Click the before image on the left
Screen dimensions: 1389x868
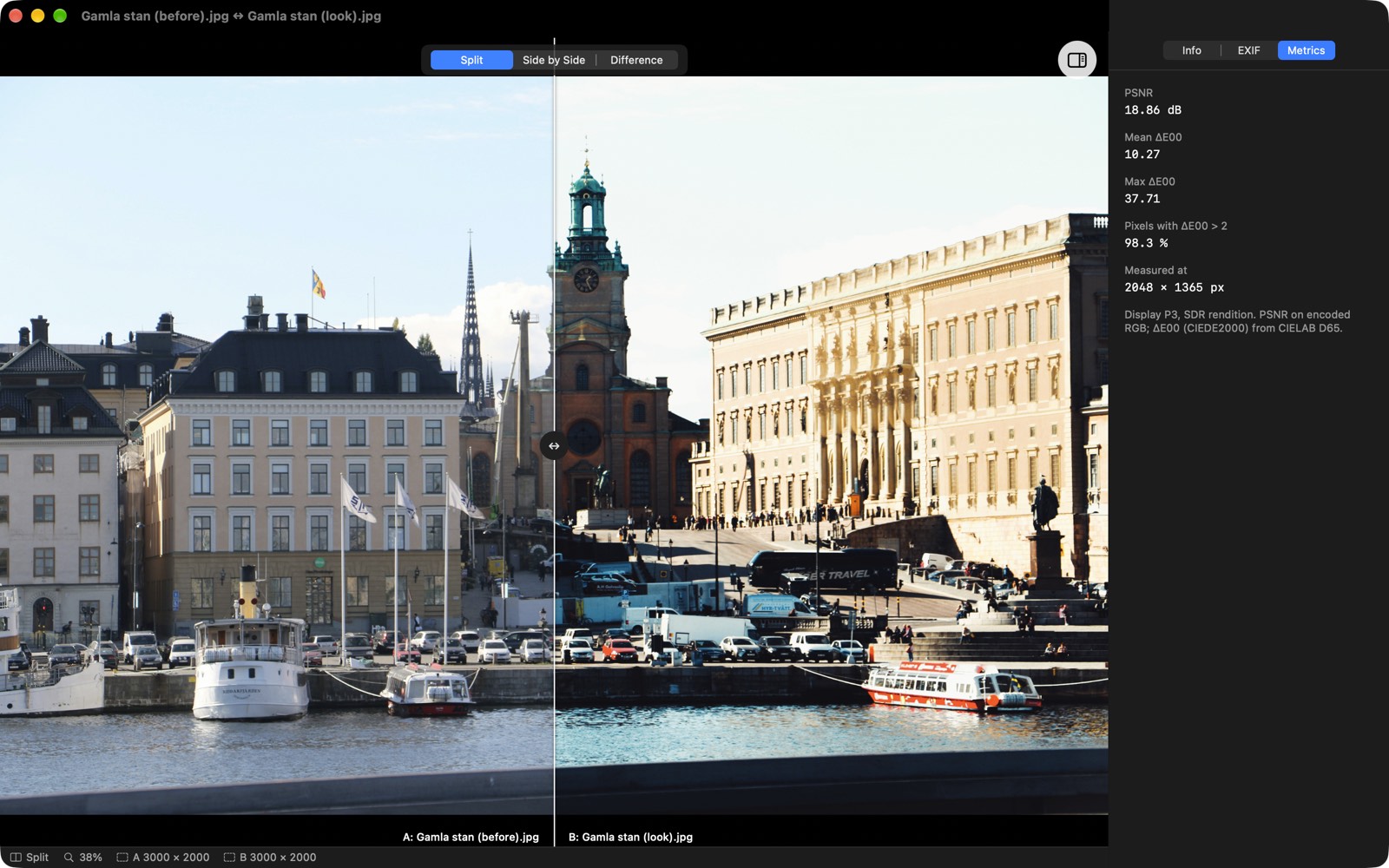click(276, 445)
